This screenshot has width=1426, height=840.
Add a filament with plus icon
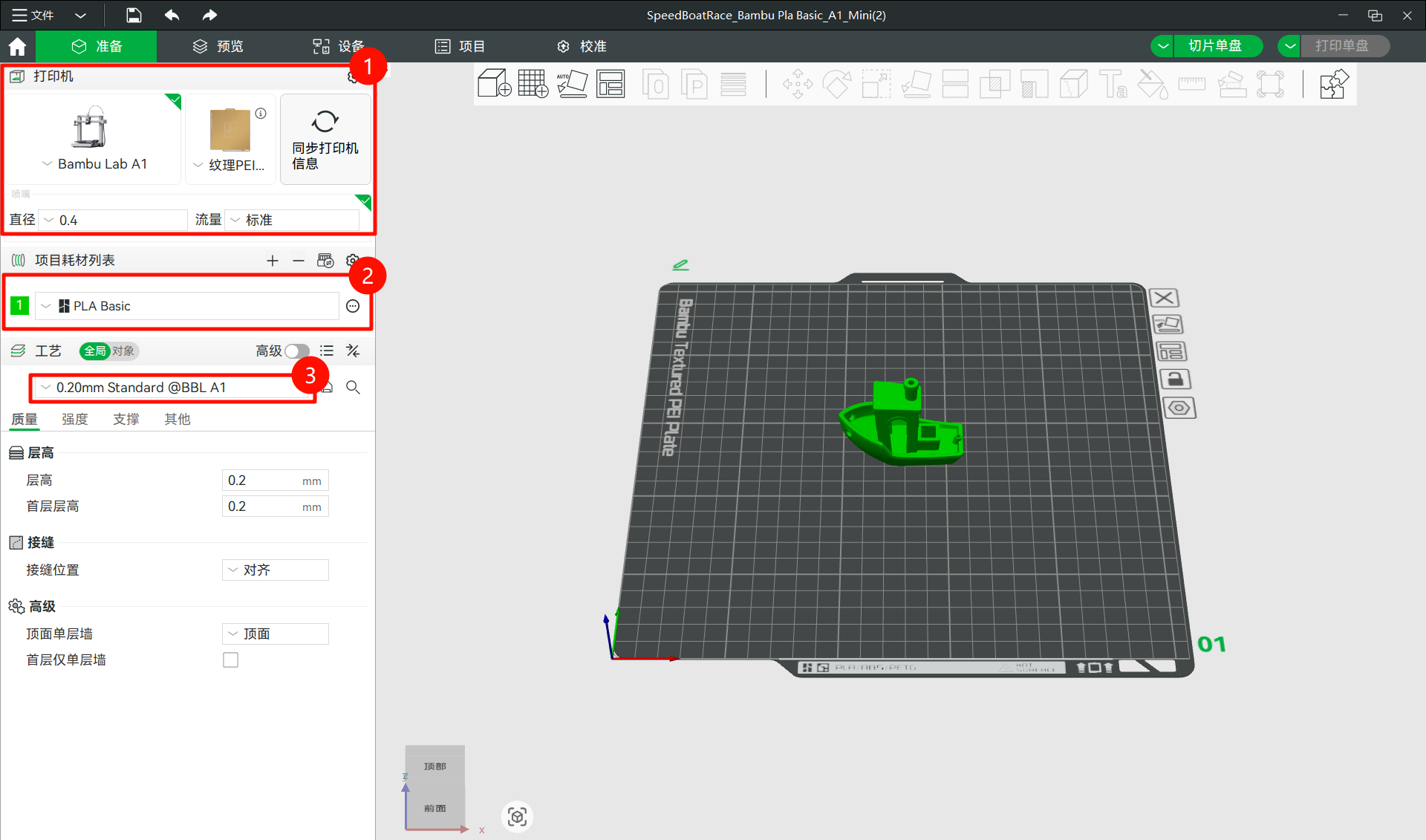[273, 260]
